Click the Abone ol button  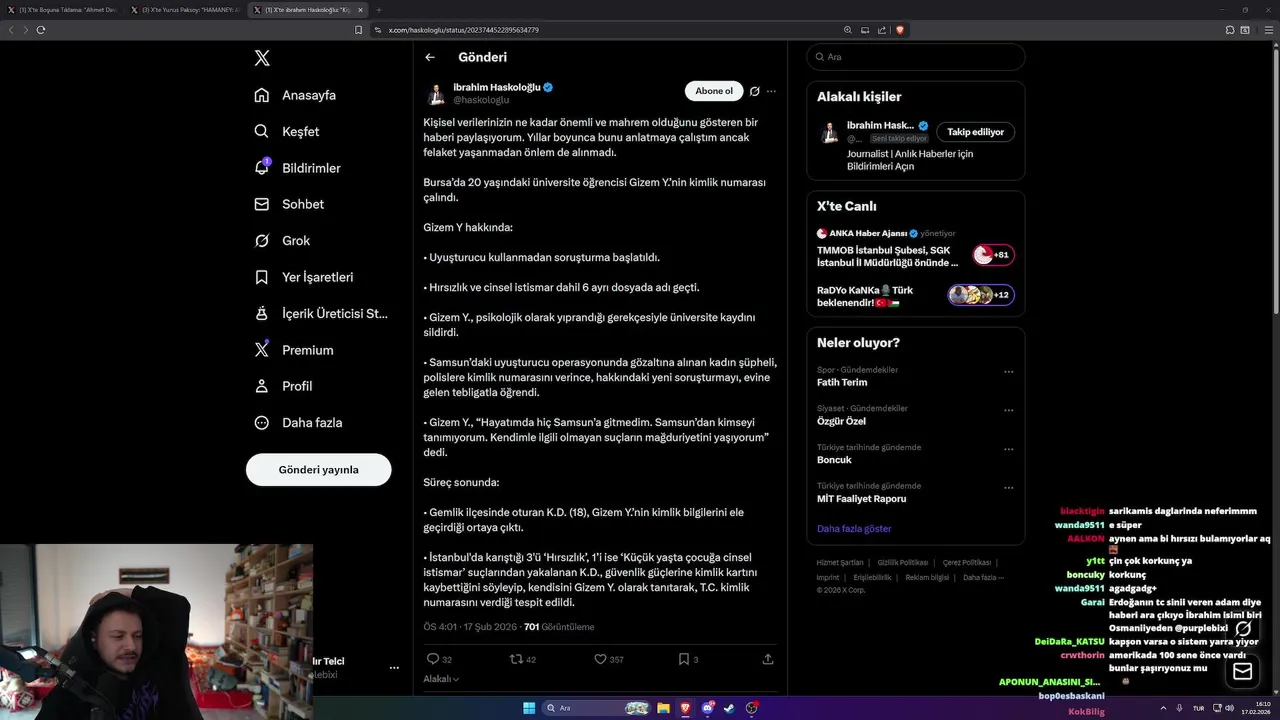pyautogui.click(x=714, y=91)
